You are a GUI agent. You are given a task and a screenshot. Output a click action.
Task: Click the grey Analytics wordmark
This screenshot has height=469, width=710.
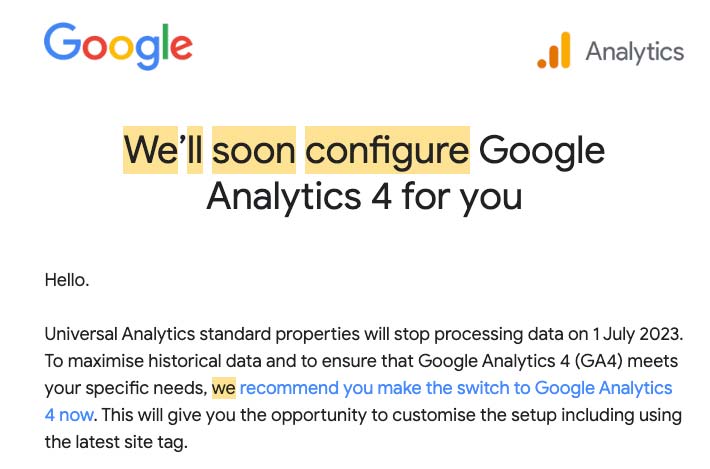(634, 52)
